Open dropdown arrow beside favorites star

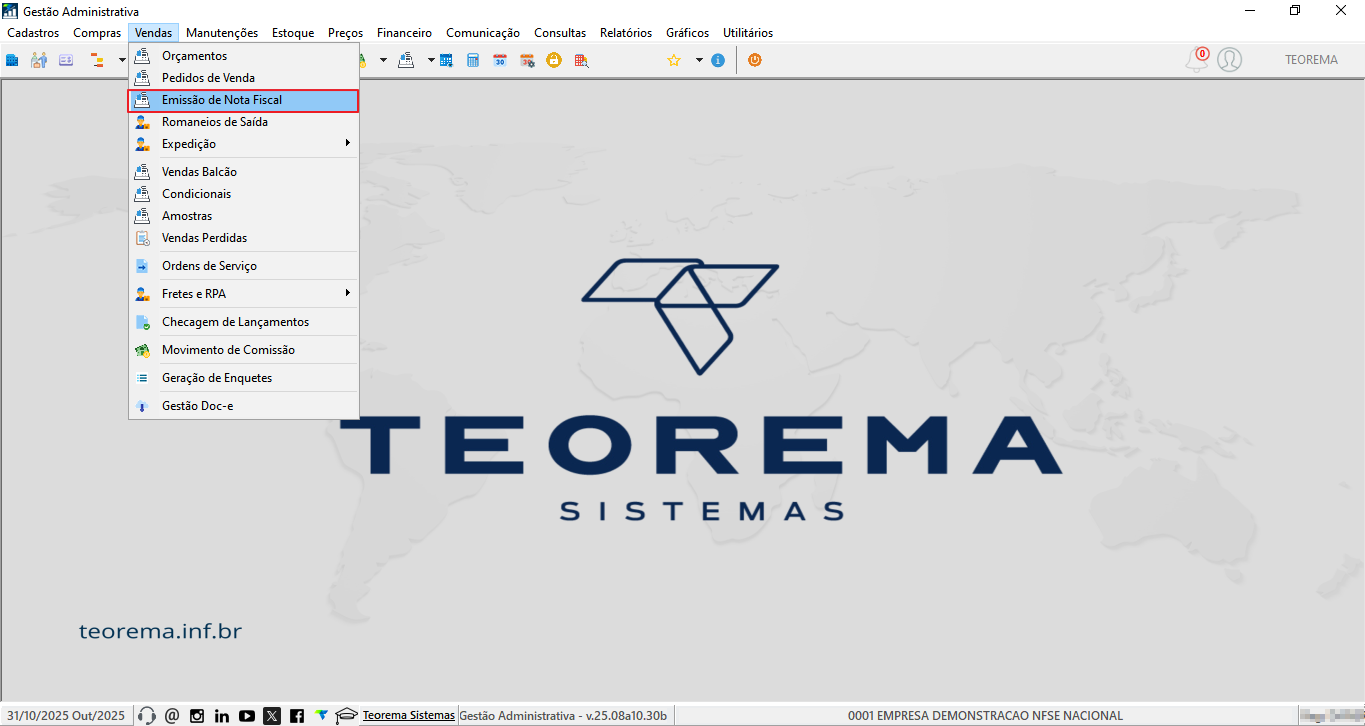pyautogui.click(x=699, y=60)
